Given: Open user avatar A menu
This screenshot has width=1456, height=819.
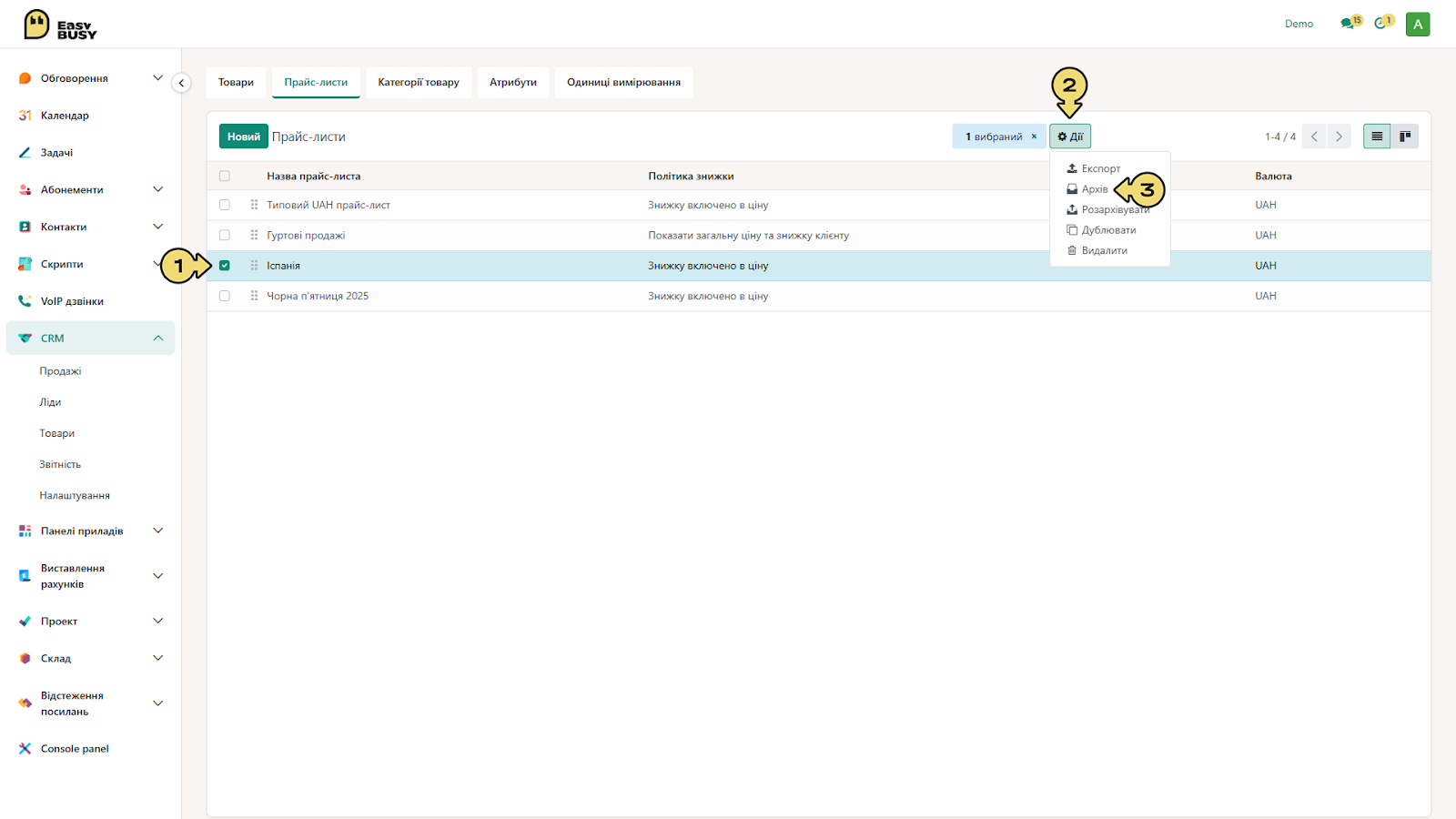Looking at the screenshot, I should click(1418, 25).
